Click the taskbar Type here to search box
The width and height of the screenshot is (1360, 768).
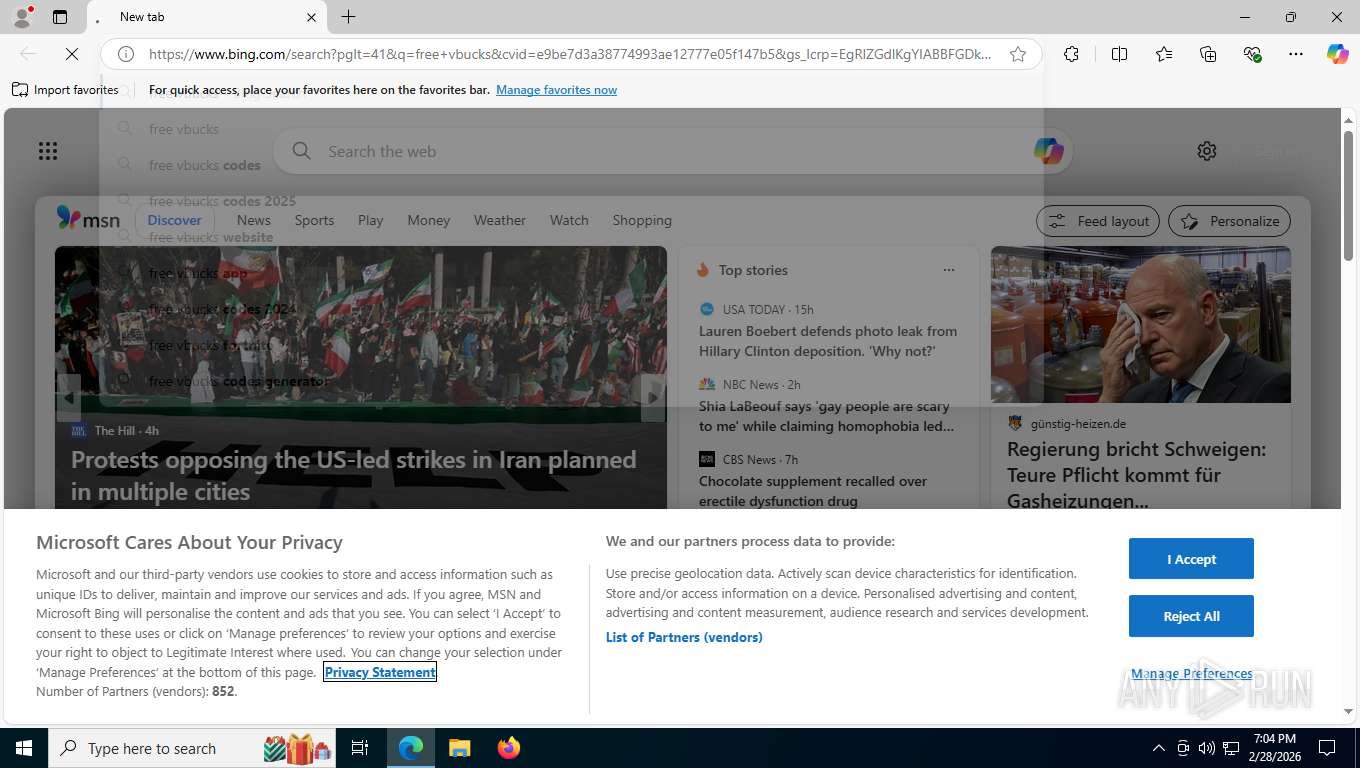(x=194, y=748)
